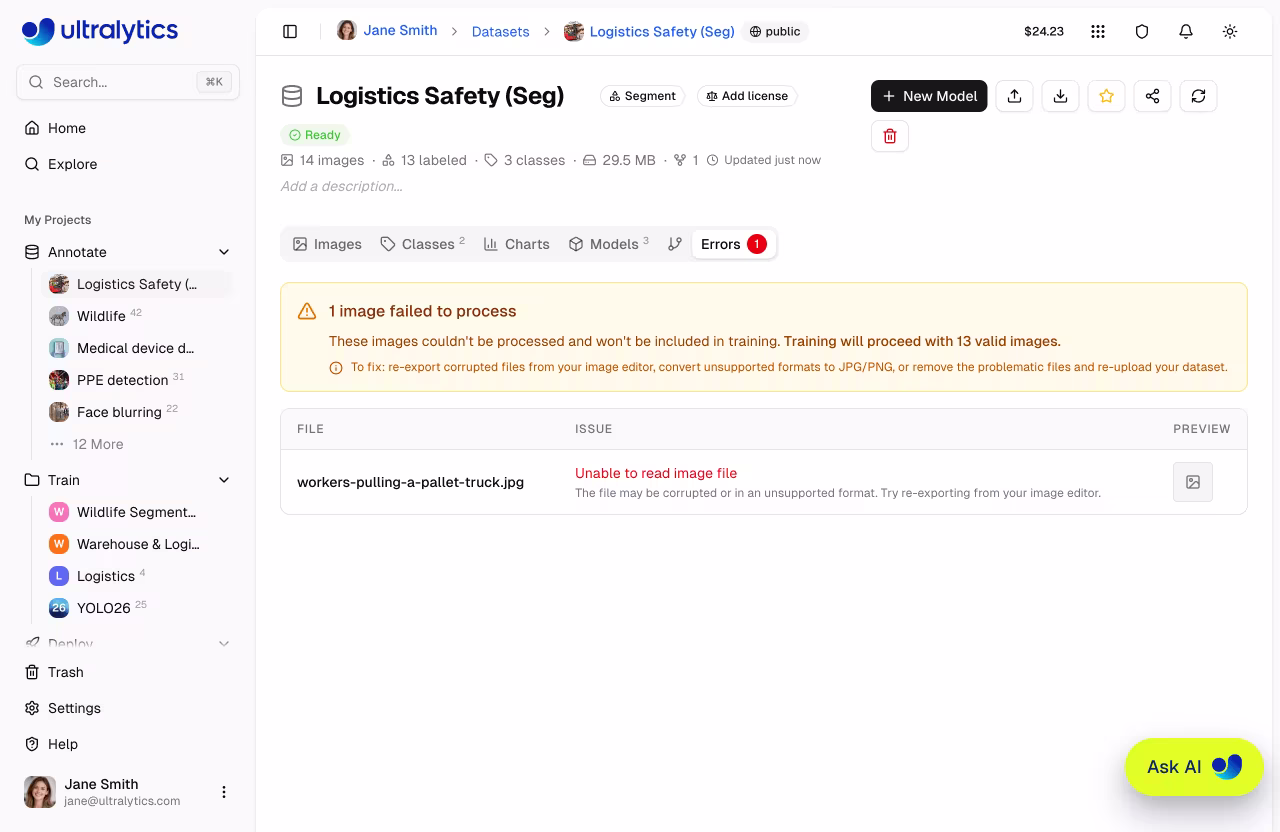
Task: Toggle the sidebar panel icon
Action: pos(290,31)
